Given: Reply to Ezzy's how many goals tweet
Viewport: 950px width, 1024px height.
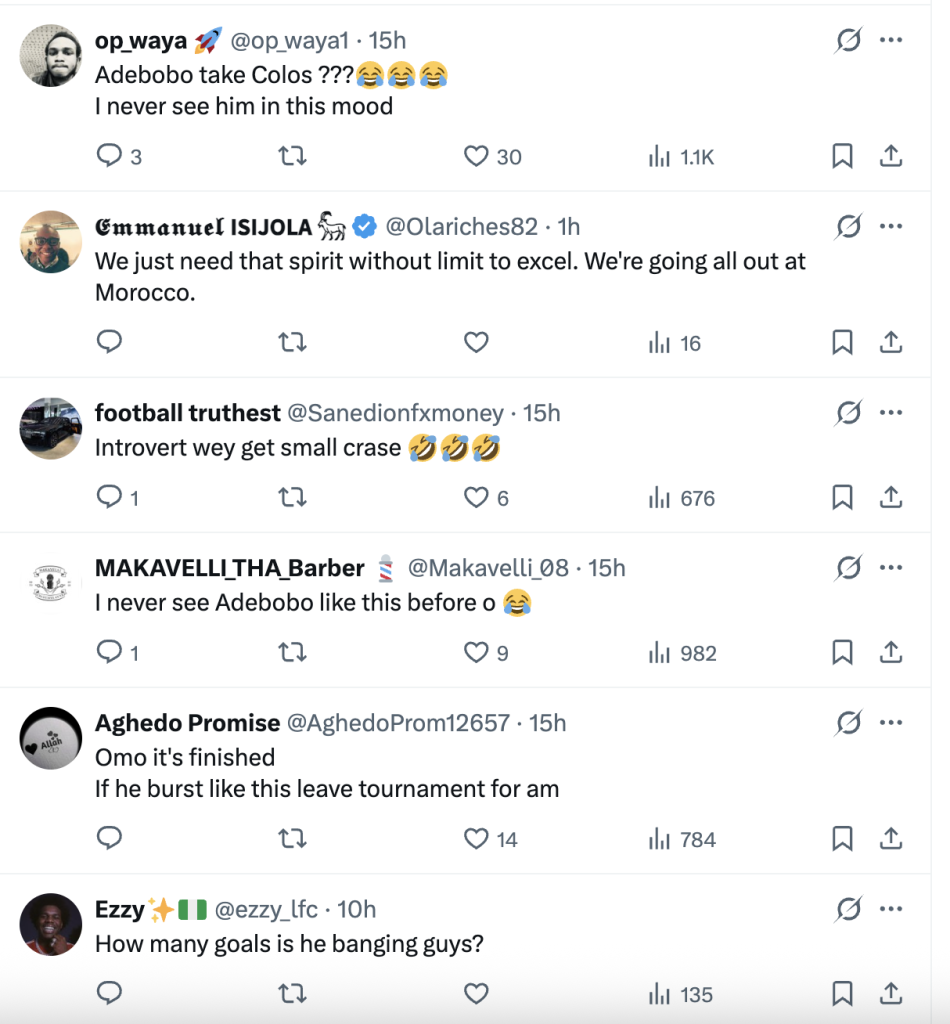Looking at the screenshot, I should point(109,993).
